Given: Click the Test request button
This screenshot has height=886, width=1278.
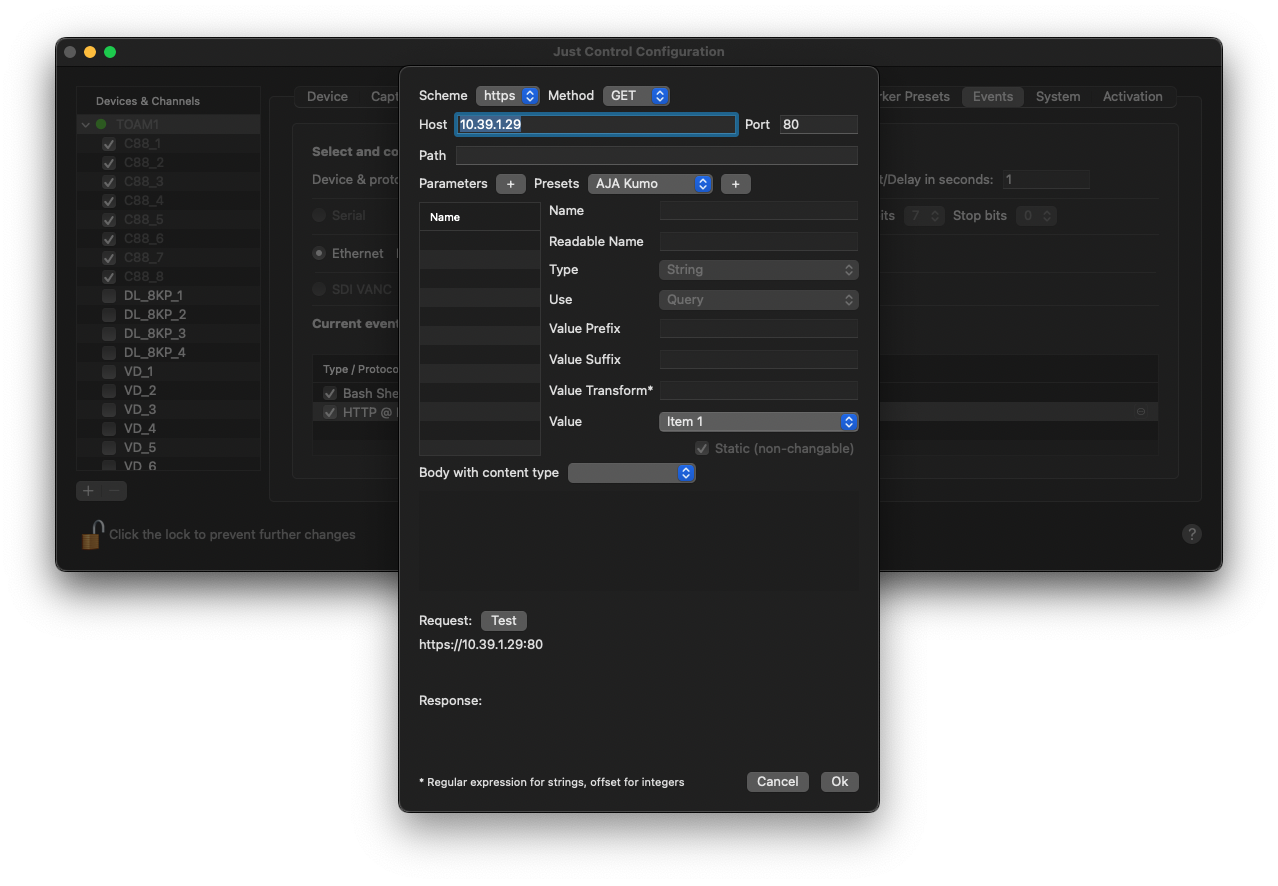Looking at the screenshot, I should click(504, 621).
